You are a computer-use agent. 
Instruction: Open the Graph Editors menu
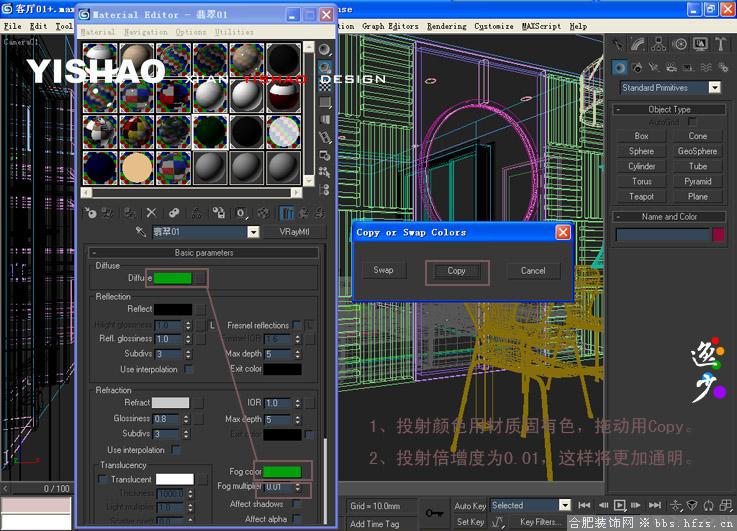coord(390,26)
